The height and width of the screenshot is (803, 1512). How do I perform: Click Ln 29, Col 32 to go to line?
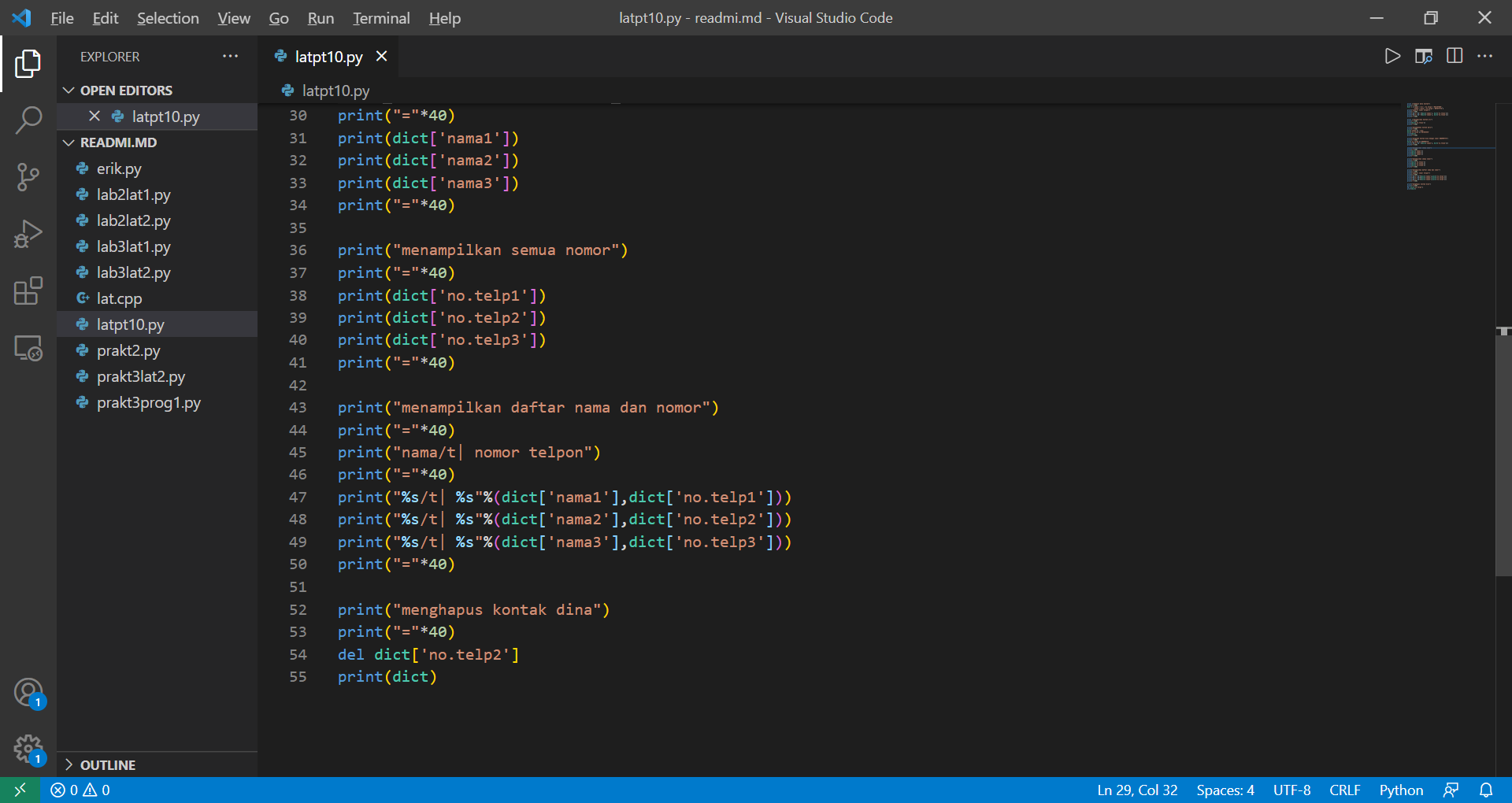(x=1136, y=790)
